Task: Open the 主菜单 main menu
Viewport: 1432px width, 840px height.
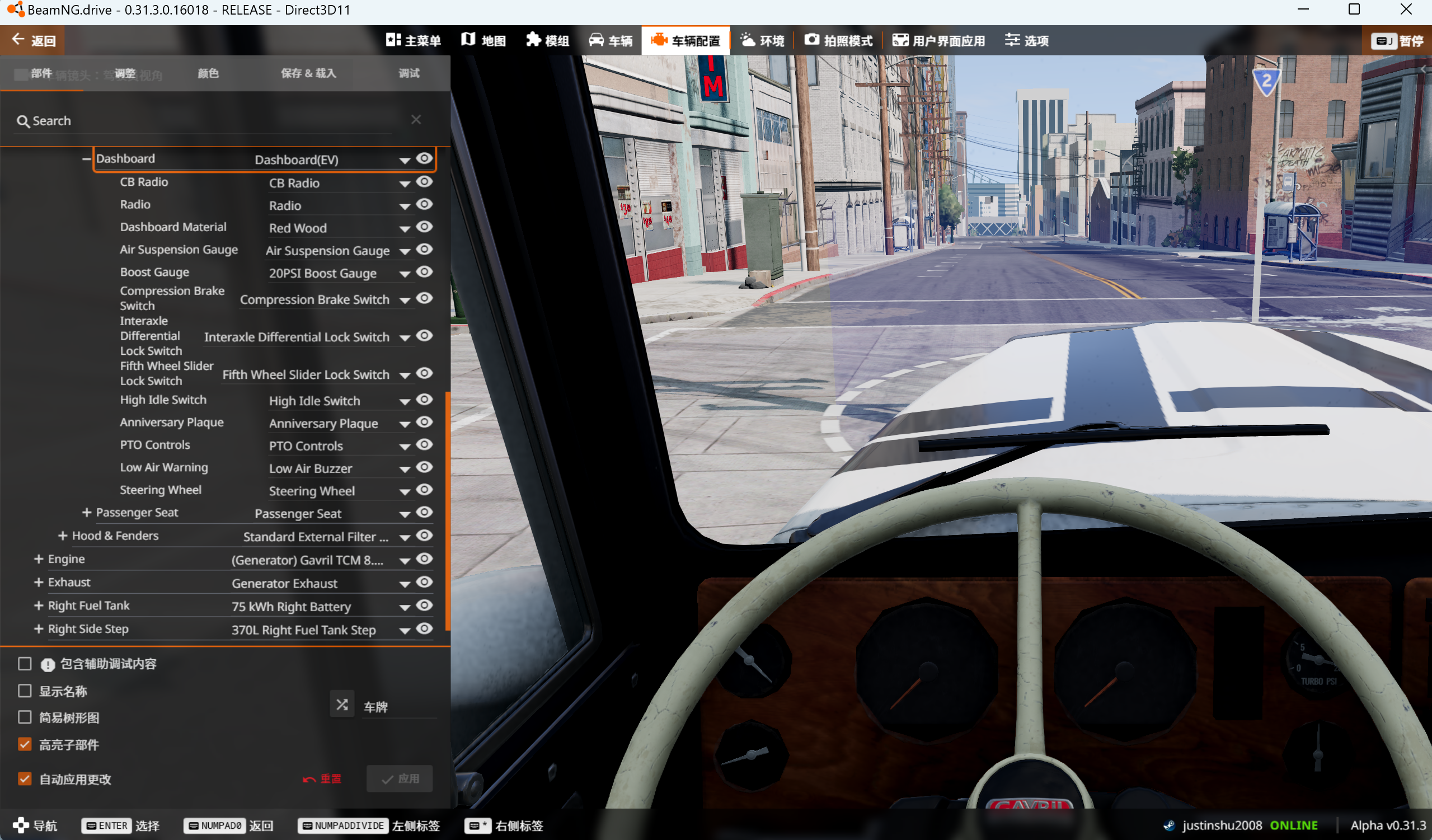Action: pos(413,40)
